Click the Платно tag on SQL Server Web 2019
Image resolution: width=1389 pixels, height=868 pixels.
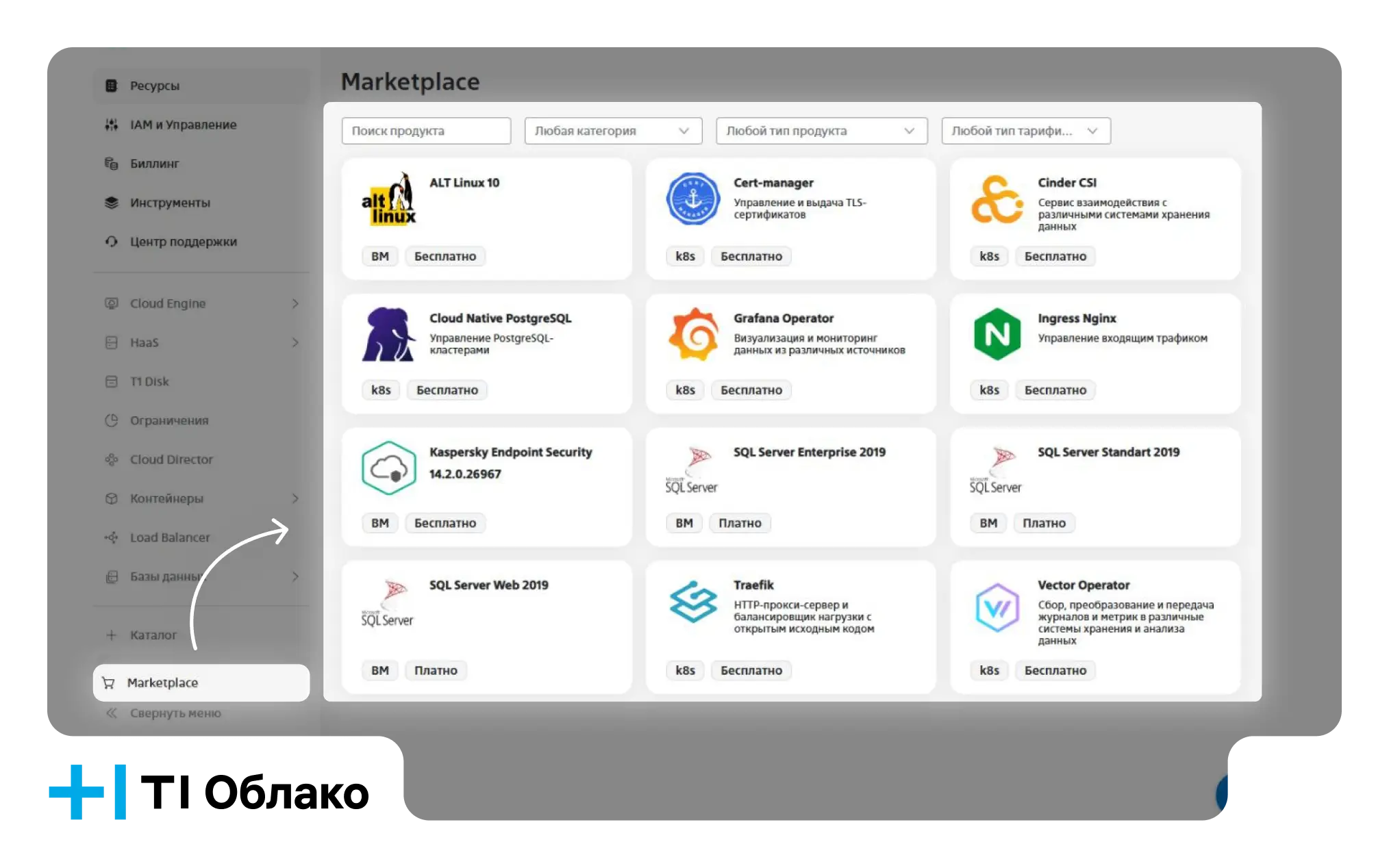point(436,670)
